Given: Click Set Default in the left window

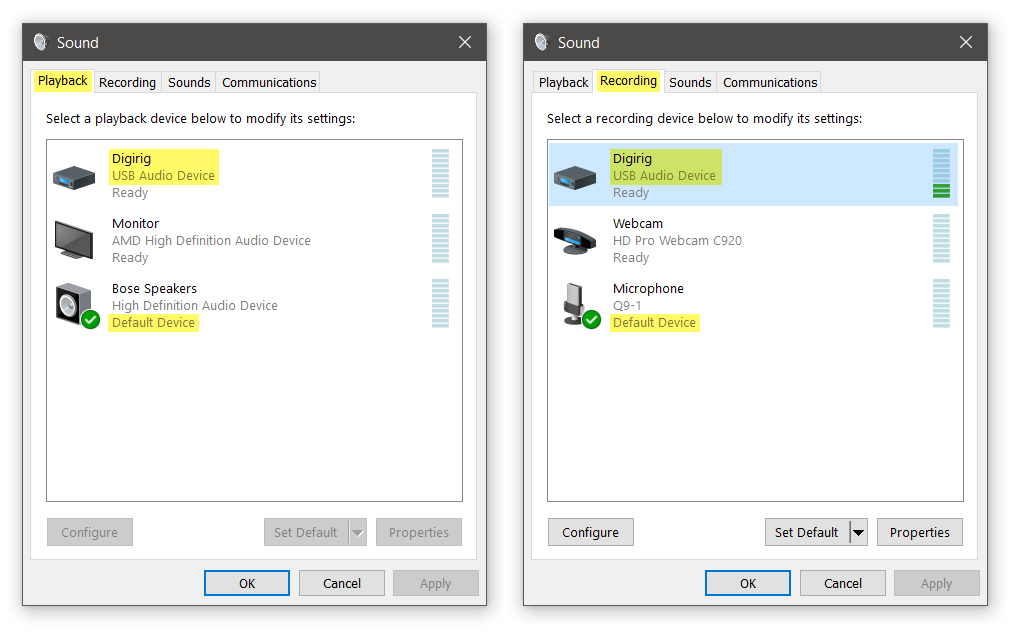Looking at the screenshot, I should point(306,532).
